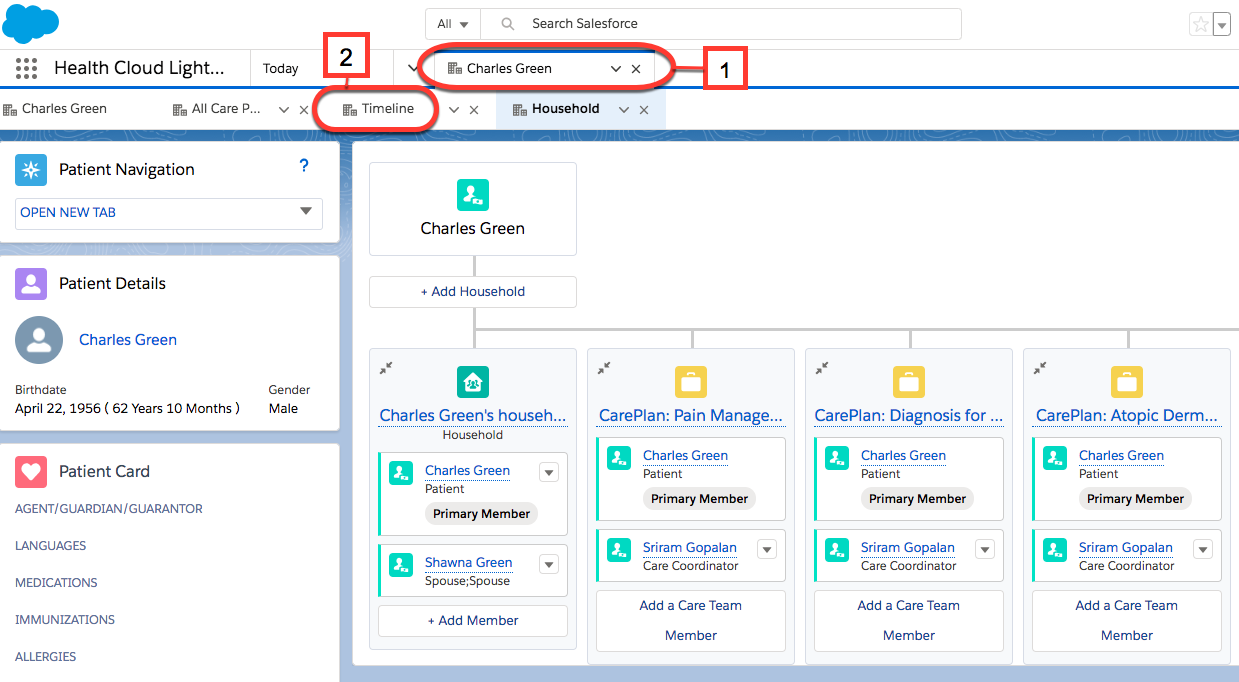Open Shawna Green's member actions dropdown

tap(548, 564)
